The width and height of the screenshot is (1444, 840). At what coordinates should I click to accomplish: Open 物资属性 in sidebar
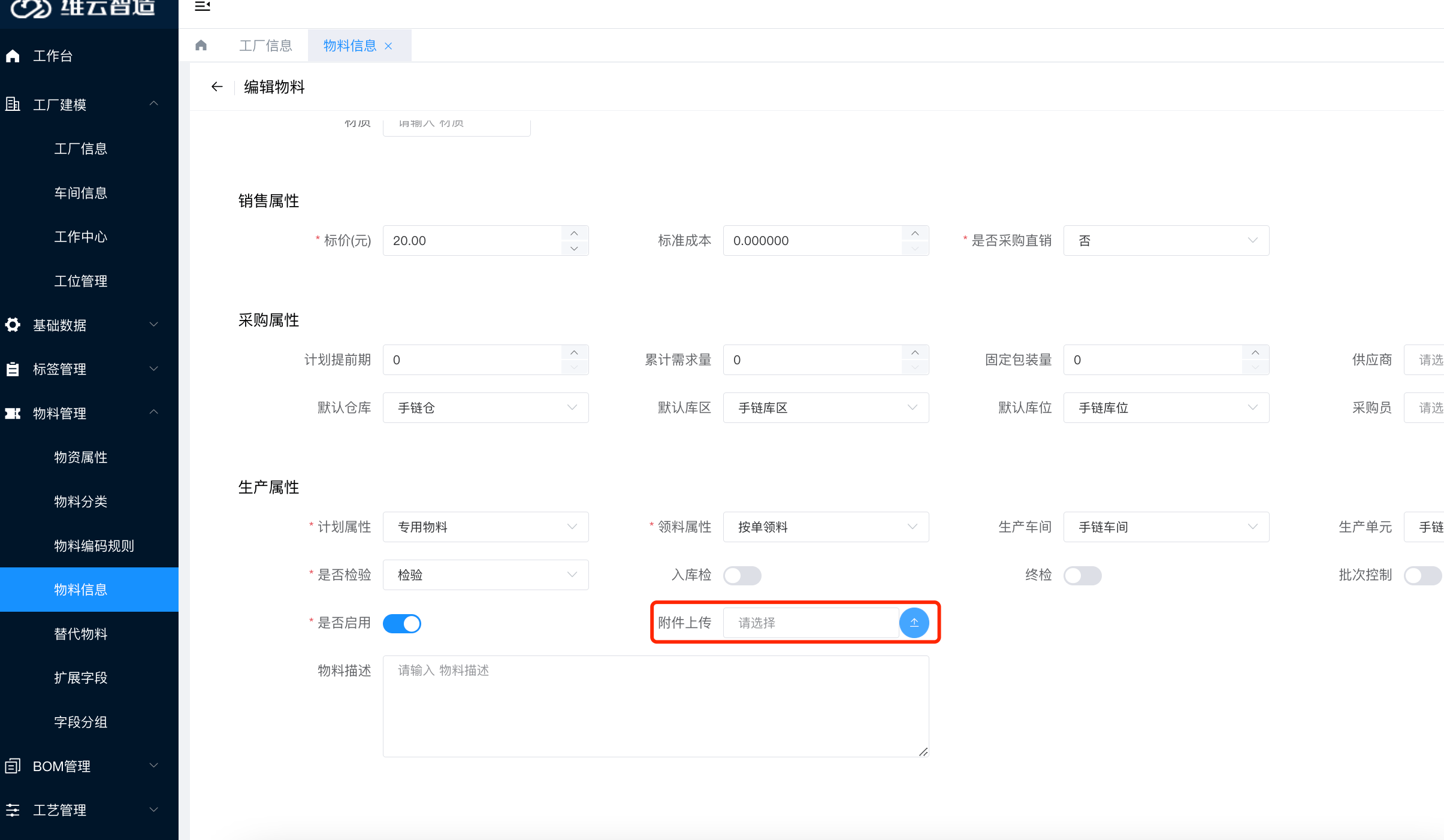[x=80, y=457]
